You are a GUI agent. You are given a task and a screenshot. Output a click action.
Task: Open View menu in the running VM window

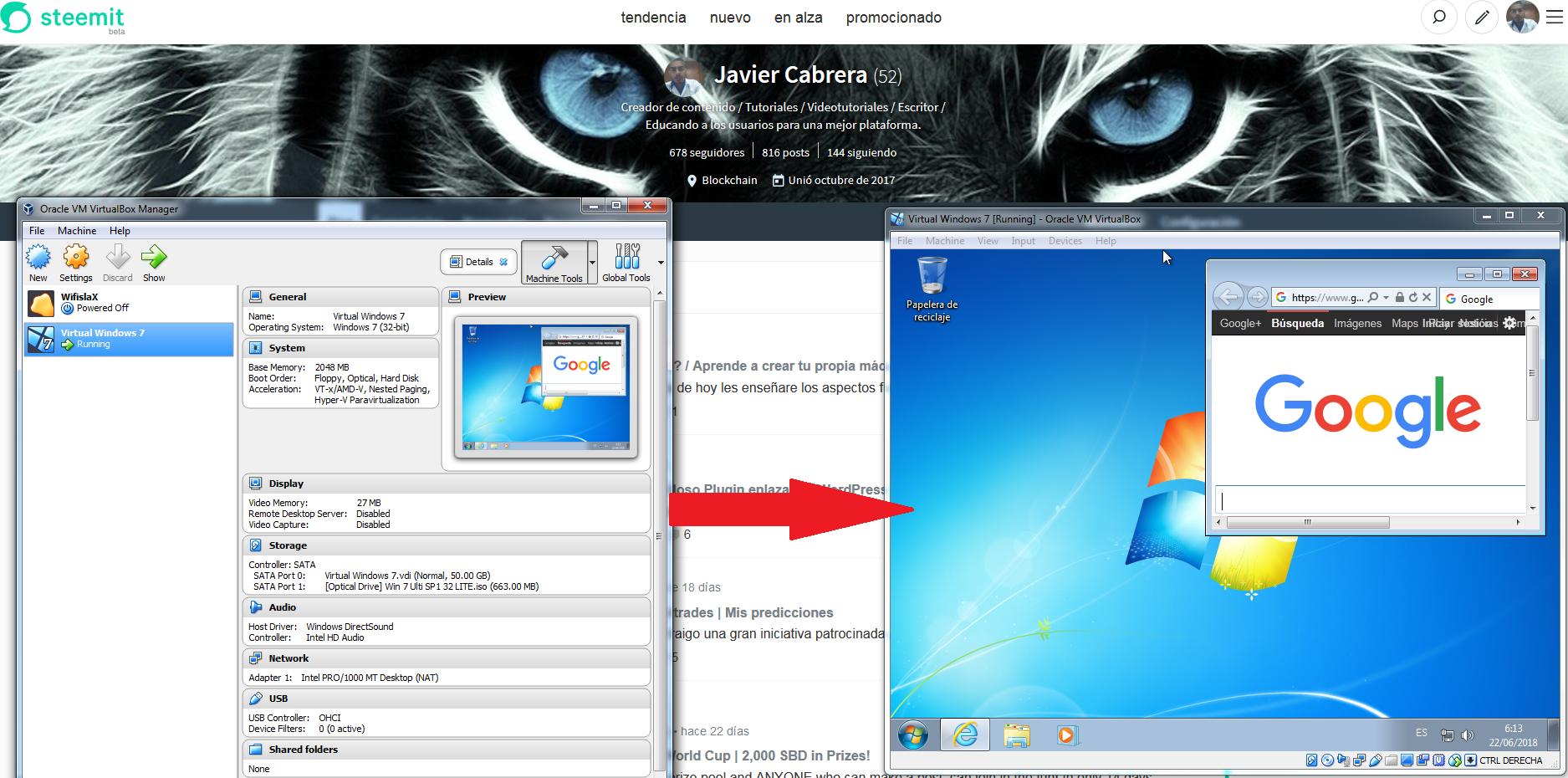tap(988, 241)
